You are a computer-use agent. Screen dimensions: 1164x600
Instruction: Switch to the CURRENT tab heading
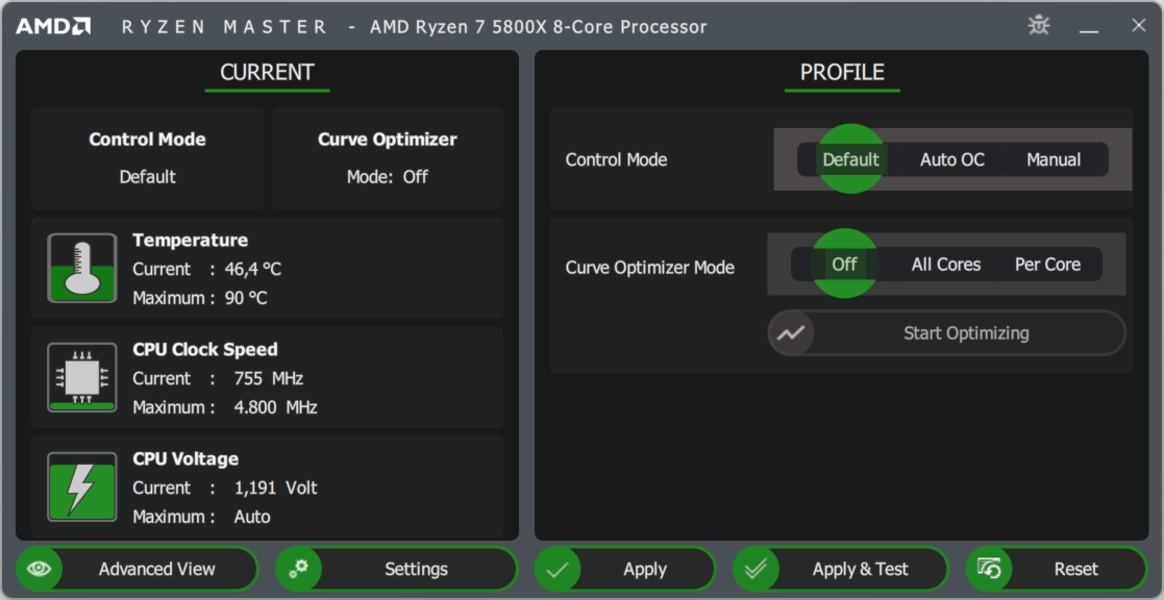pos(267,72)
